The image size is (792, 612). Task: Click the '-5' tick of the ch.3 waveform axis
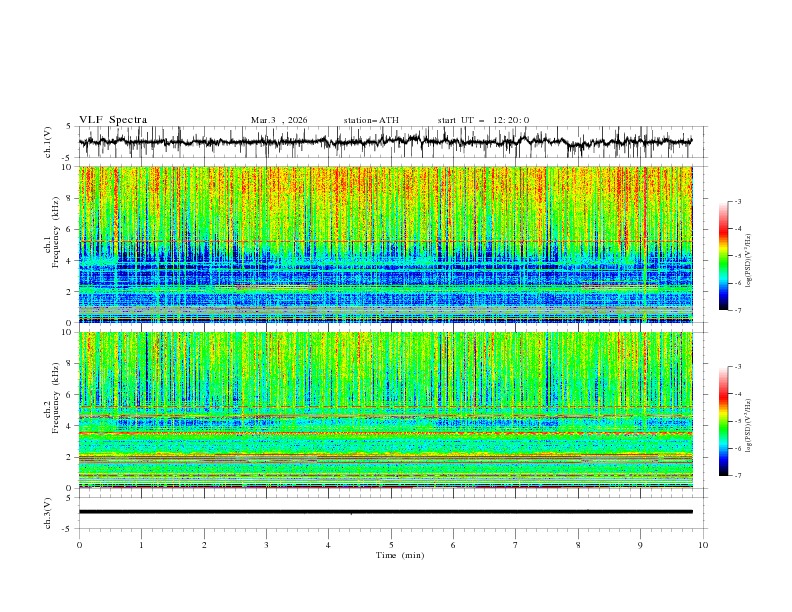(x=68, y=529)
